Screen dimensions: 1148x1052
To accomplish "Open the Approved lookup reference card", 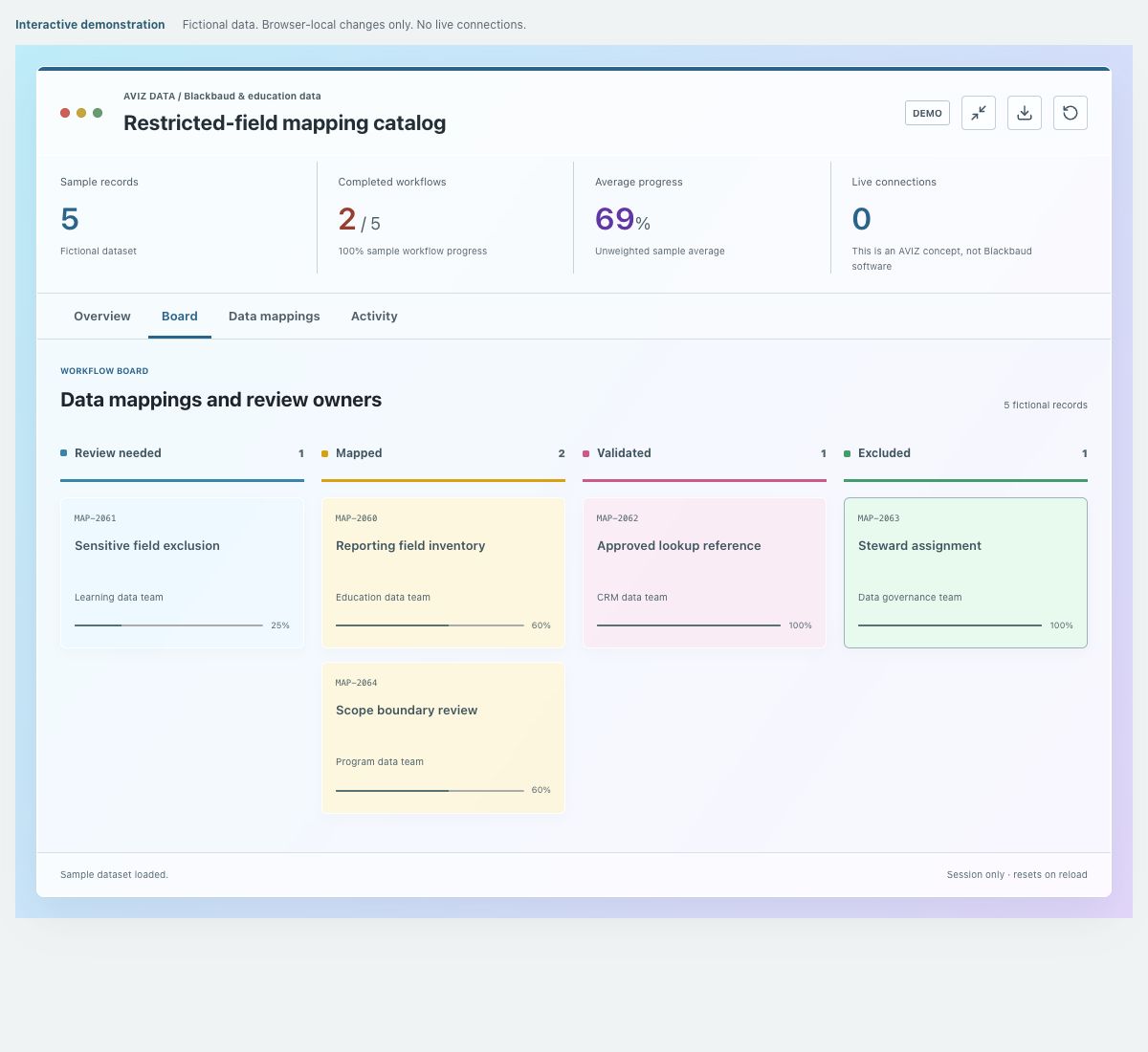I will (704, 573).
